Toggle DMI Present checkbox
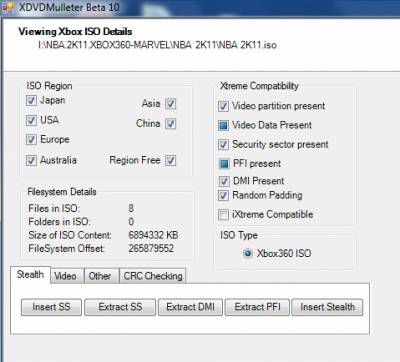Screen dimensions: 400x362 tap(224, 181)
